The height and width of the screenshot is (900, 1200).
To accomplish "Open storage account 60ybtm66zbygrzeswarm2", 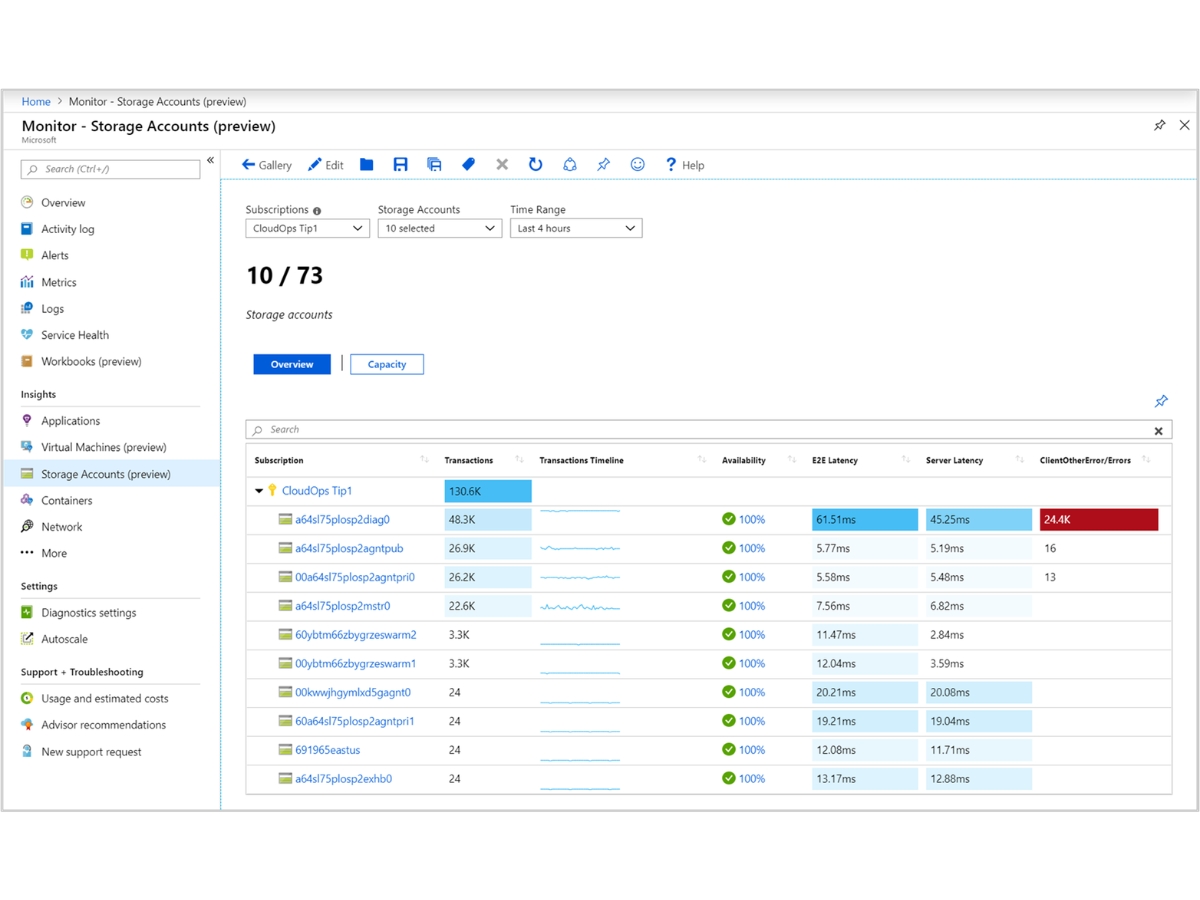I will tap(356, 635).
